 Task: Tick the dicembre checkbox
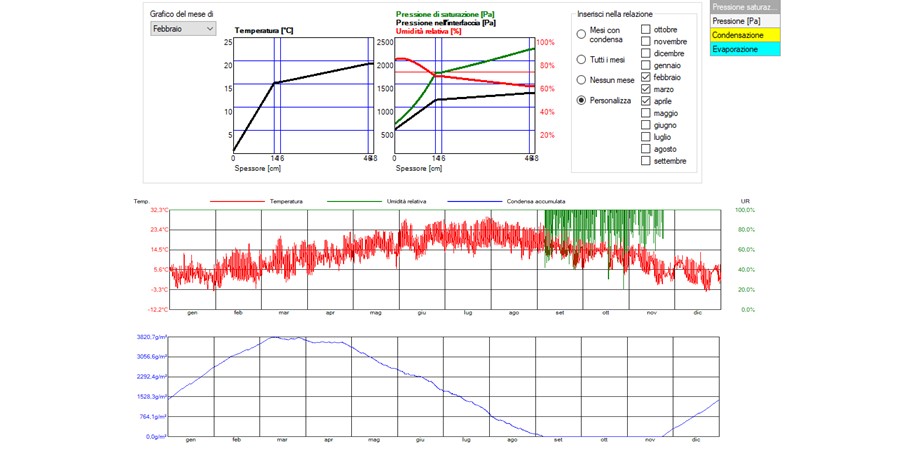pos(646,53)
